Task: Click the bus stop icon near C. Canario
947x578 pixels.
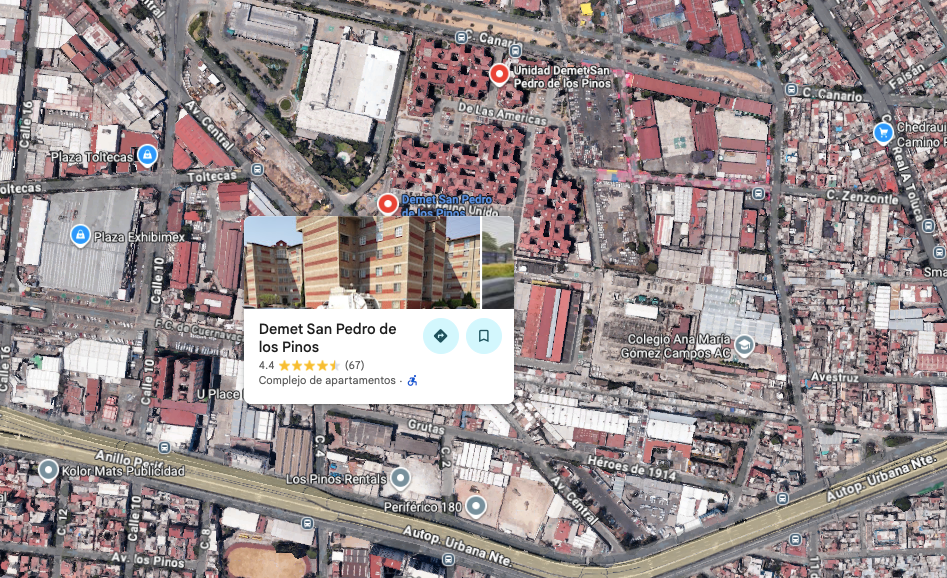Action: click(791, 89)
